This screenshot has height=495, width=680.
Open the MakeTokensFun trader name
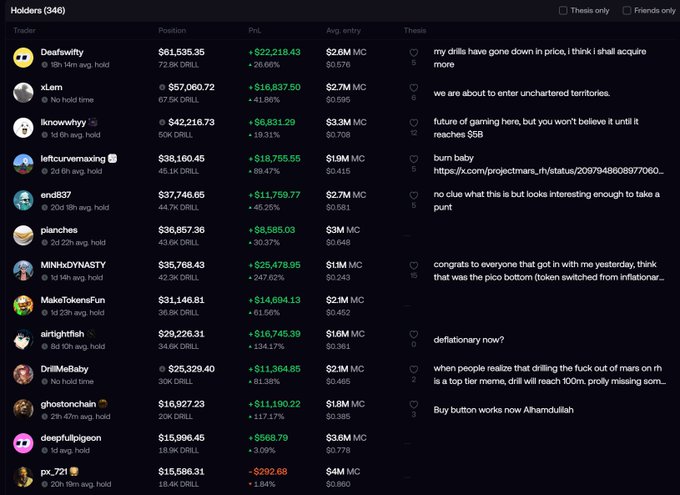[73, 300]
